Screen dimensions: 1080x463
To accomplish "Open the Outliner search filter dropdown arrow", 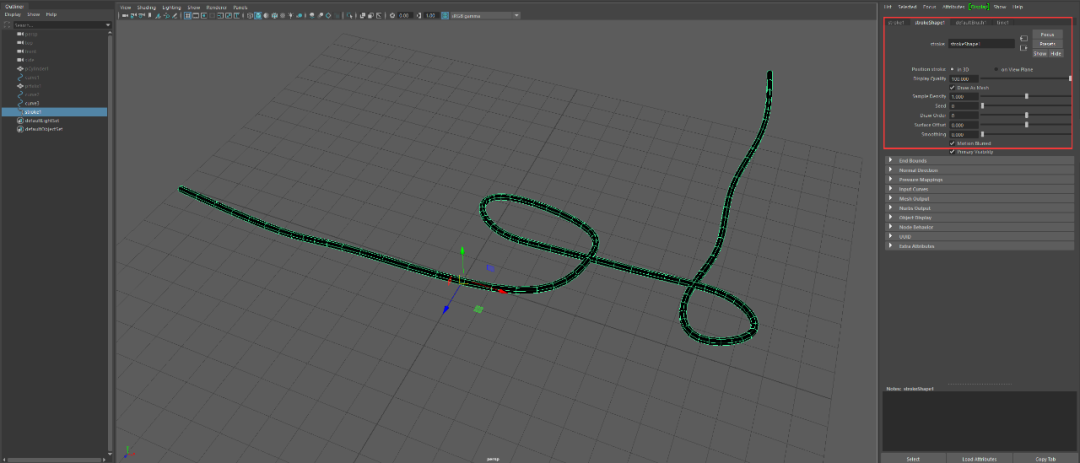I will [108, 25].
